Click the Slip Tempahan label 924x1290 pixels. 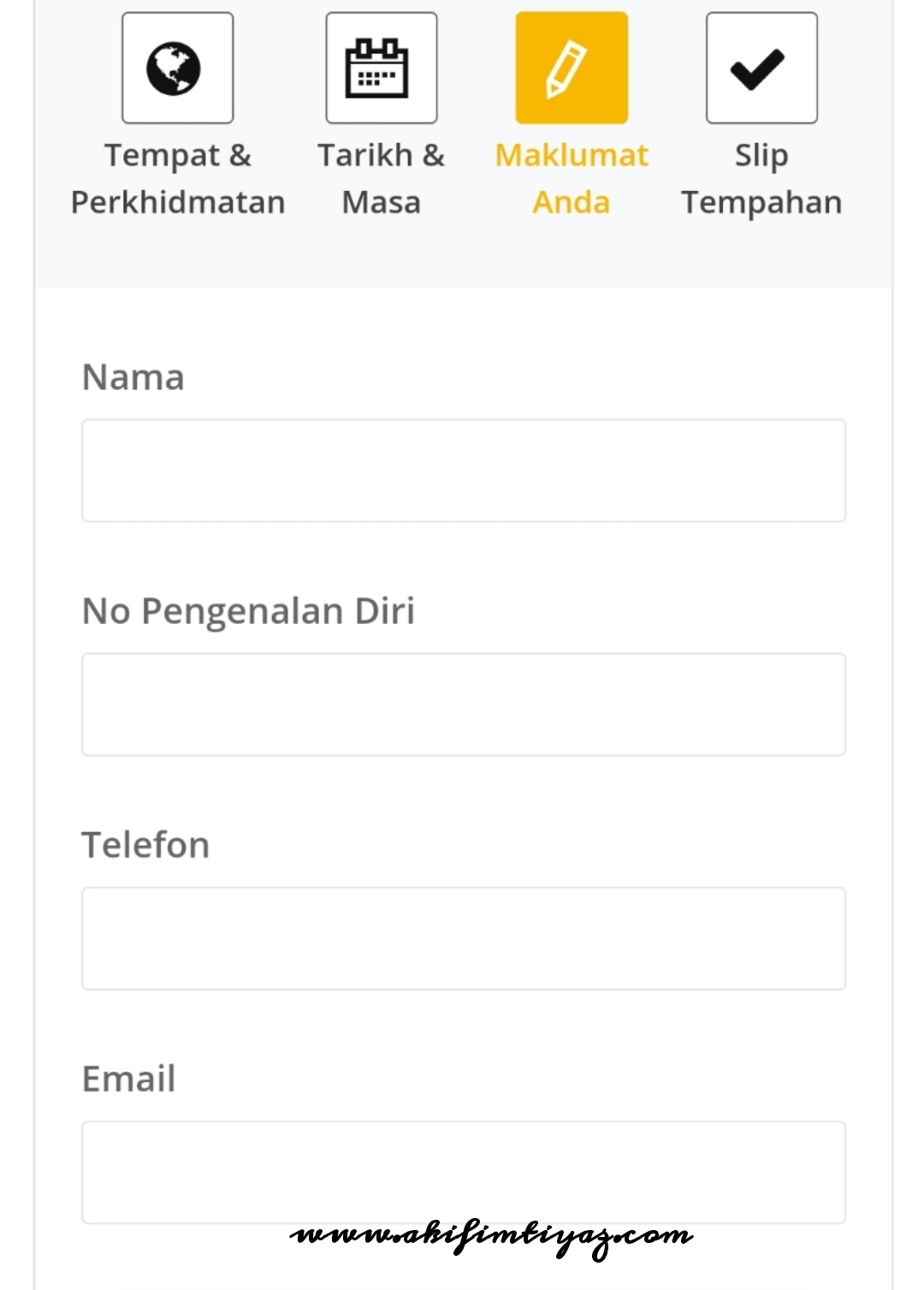761,178
